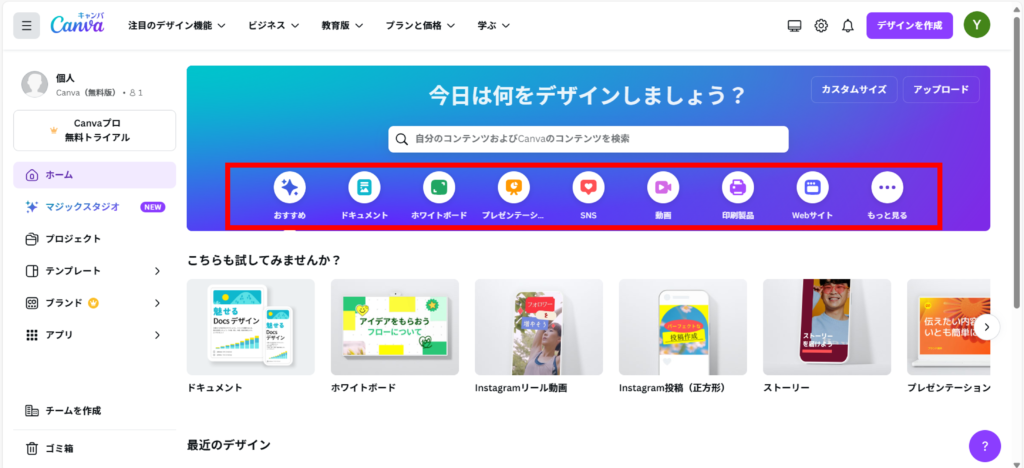Open the settings gear icon
This screenshot has width=1024, height=468.
click(821, 25)
